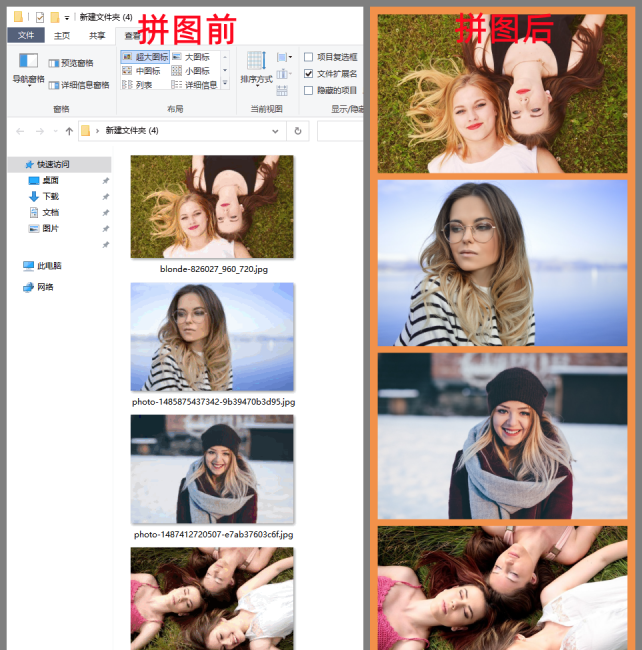642x650 pixels.
Task: Click the add columns icon
Action: point(284,74)
